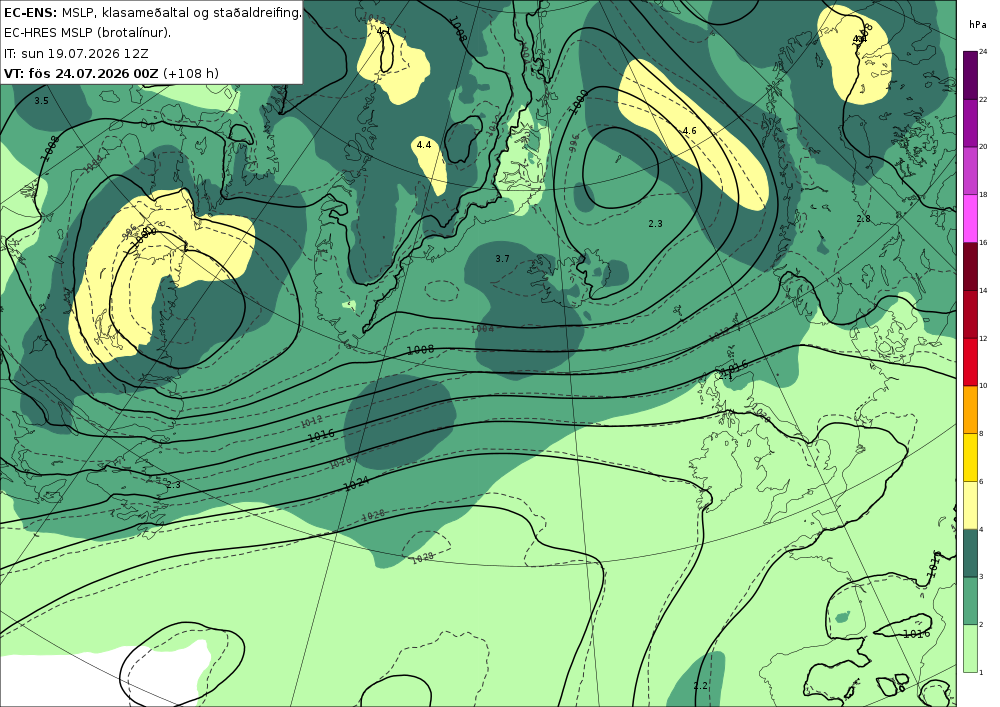Click the 'EC-ENS: MSLP, klasameðaltal og staðaldreifing.' title line

coord(152,13)
